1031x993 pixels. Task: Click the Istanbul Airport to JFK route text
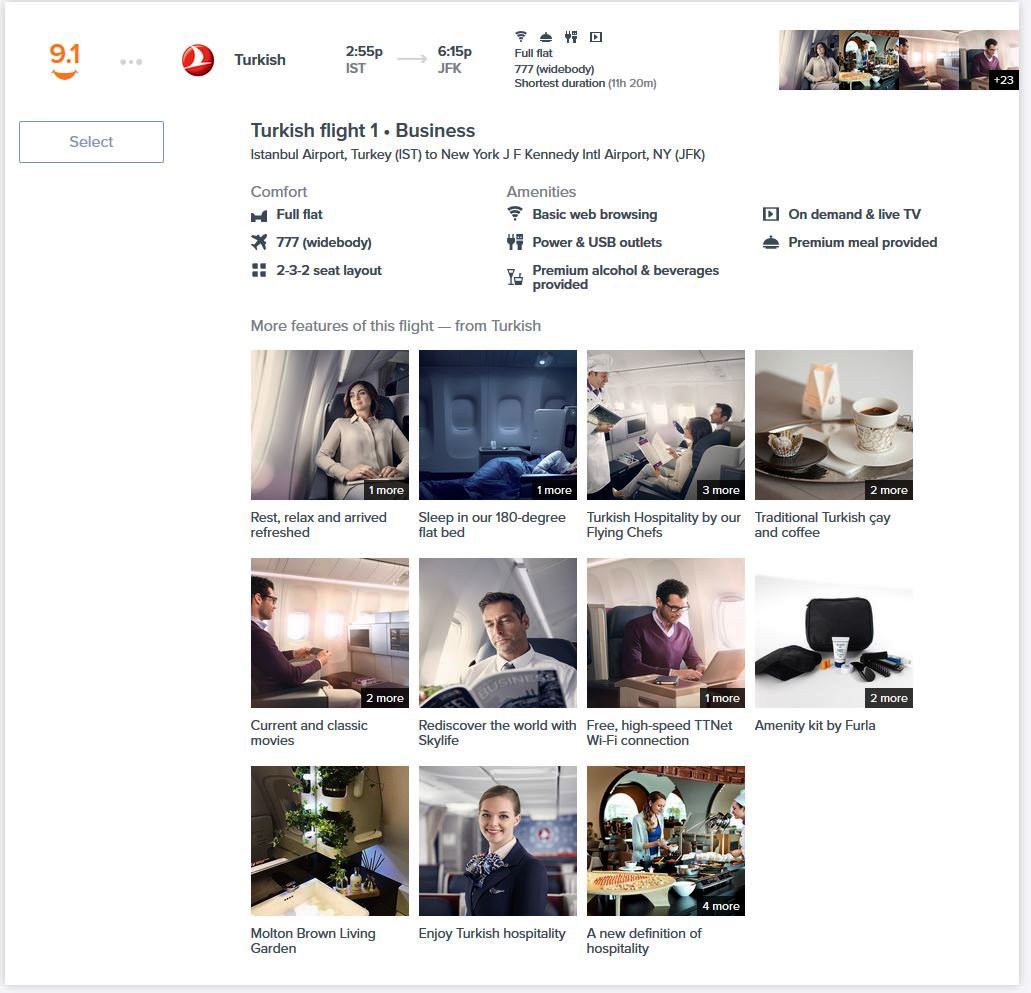477,155
